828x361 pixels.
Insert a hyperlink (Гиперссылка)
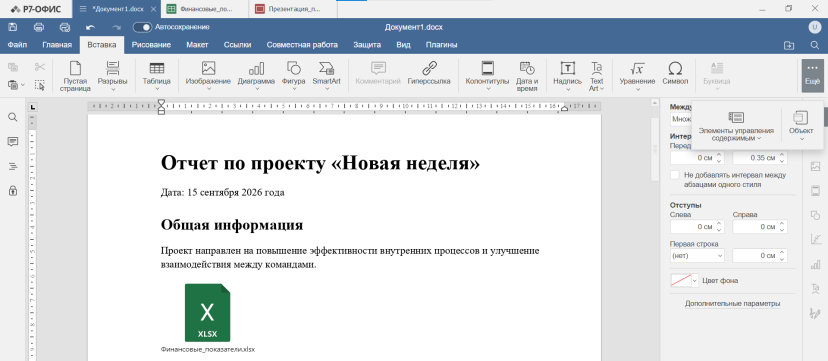(x=429, y=73)
